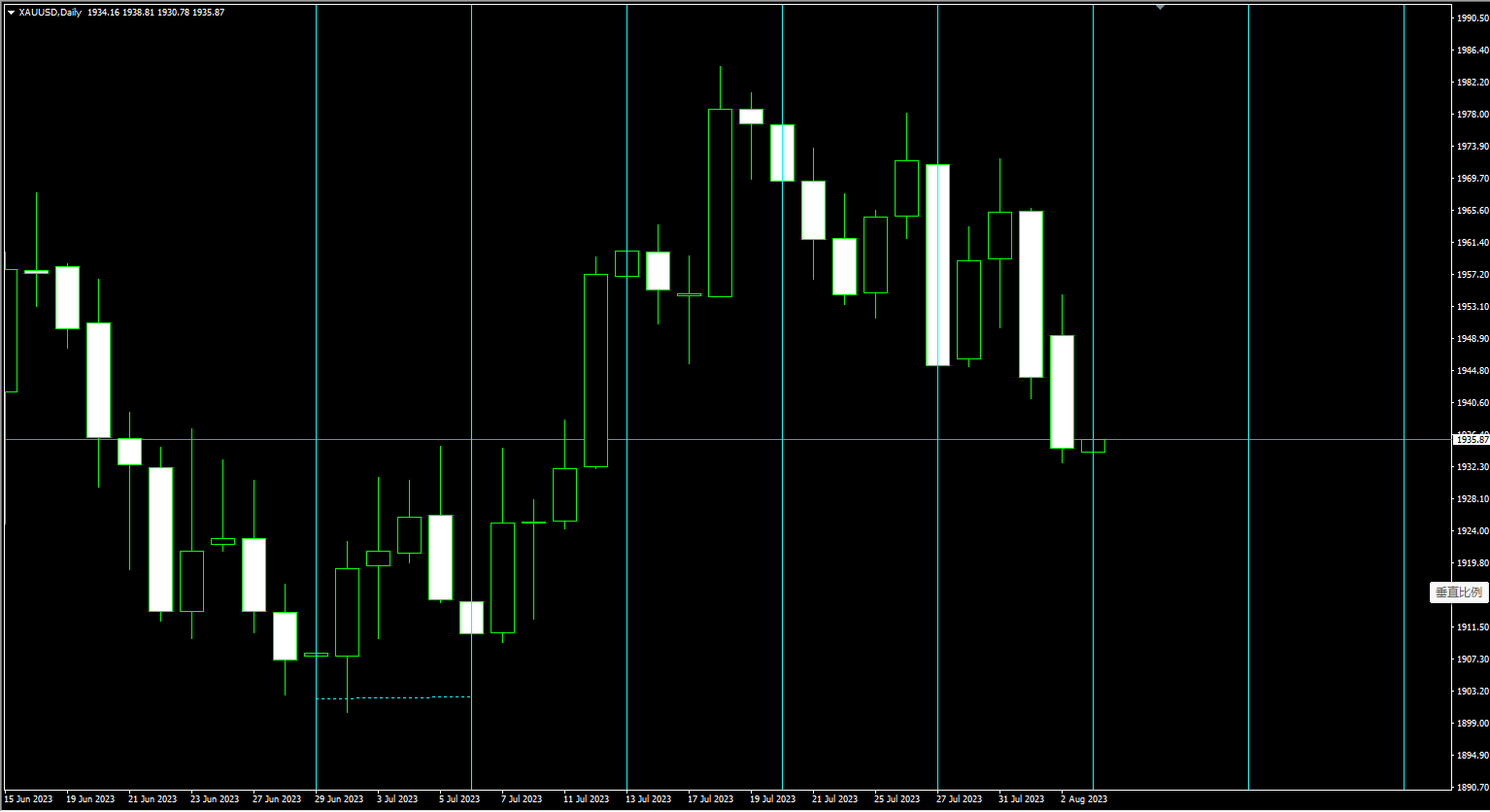Click the 11 Jul 2023 date label
The width and height of the screenshot is (1490, 812).
tap(586, 799)
